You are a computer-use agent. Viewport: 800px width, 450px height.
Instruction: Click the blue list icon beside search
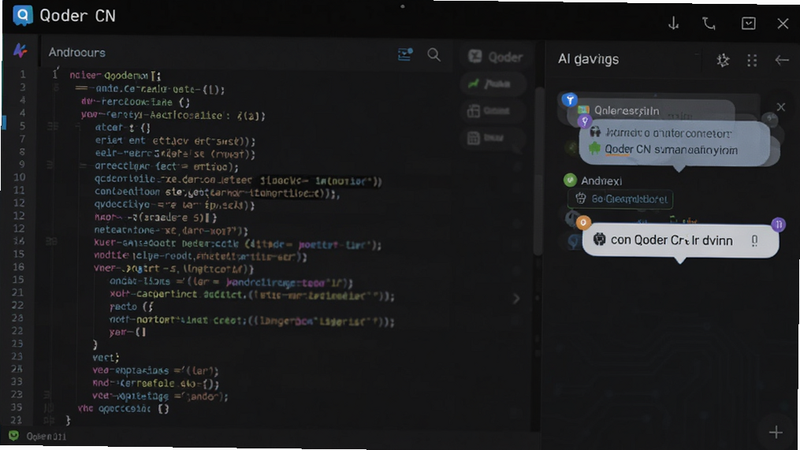(x=405, y=54)
